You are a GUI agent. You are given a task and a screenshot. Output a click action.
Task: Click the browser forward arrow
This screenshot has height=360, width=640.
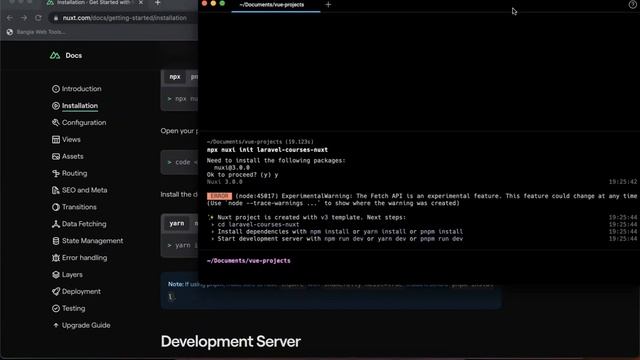(24, 18)
